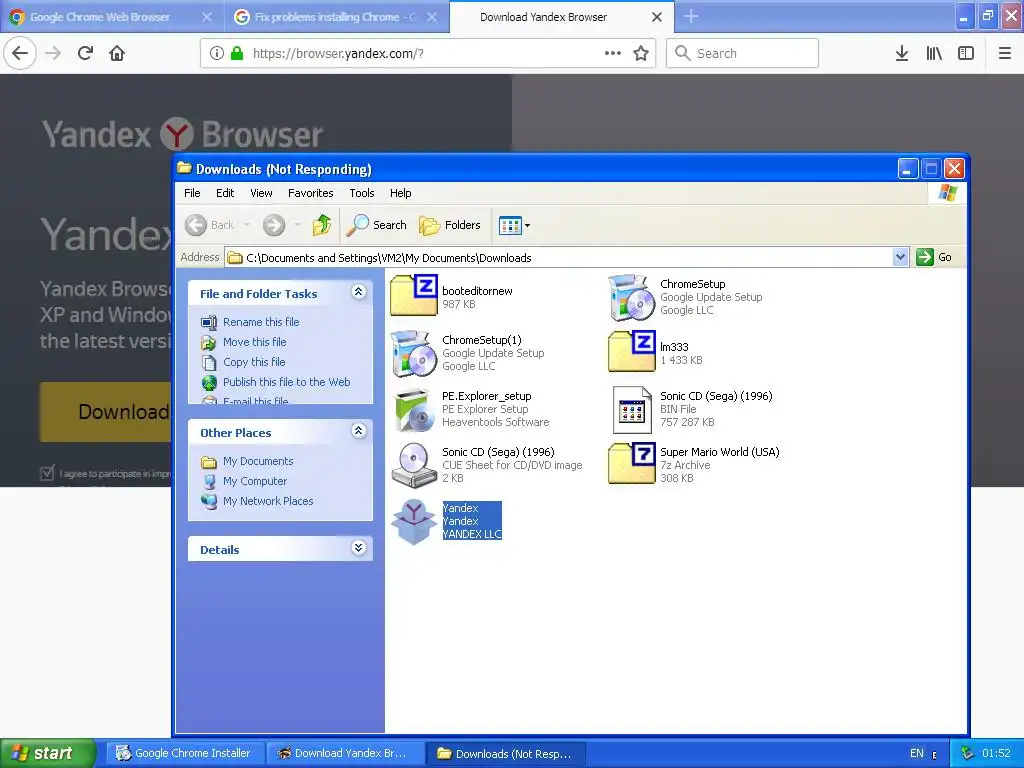Click the Firefox back arrow
This screenshot has height=768, width=1024.
click(x=20, y=53)
